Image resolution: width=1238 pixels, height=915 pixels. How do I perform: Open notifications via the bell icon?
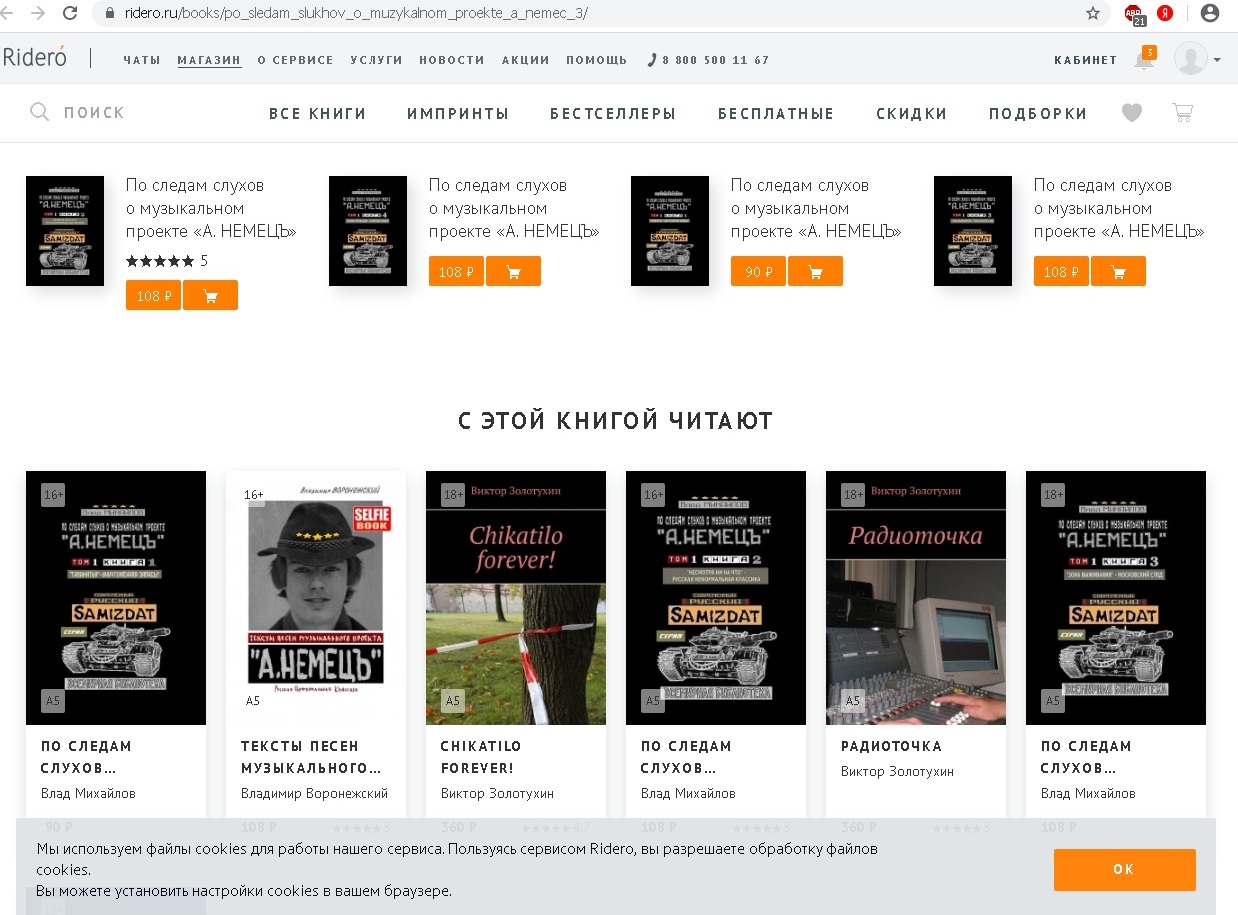pyautogui.click(x=1144, y=59)
